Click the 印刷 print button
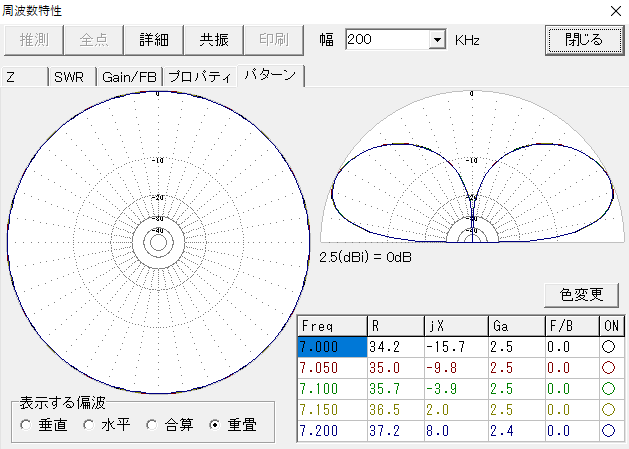The image size is (629, 449). [274, 40]
